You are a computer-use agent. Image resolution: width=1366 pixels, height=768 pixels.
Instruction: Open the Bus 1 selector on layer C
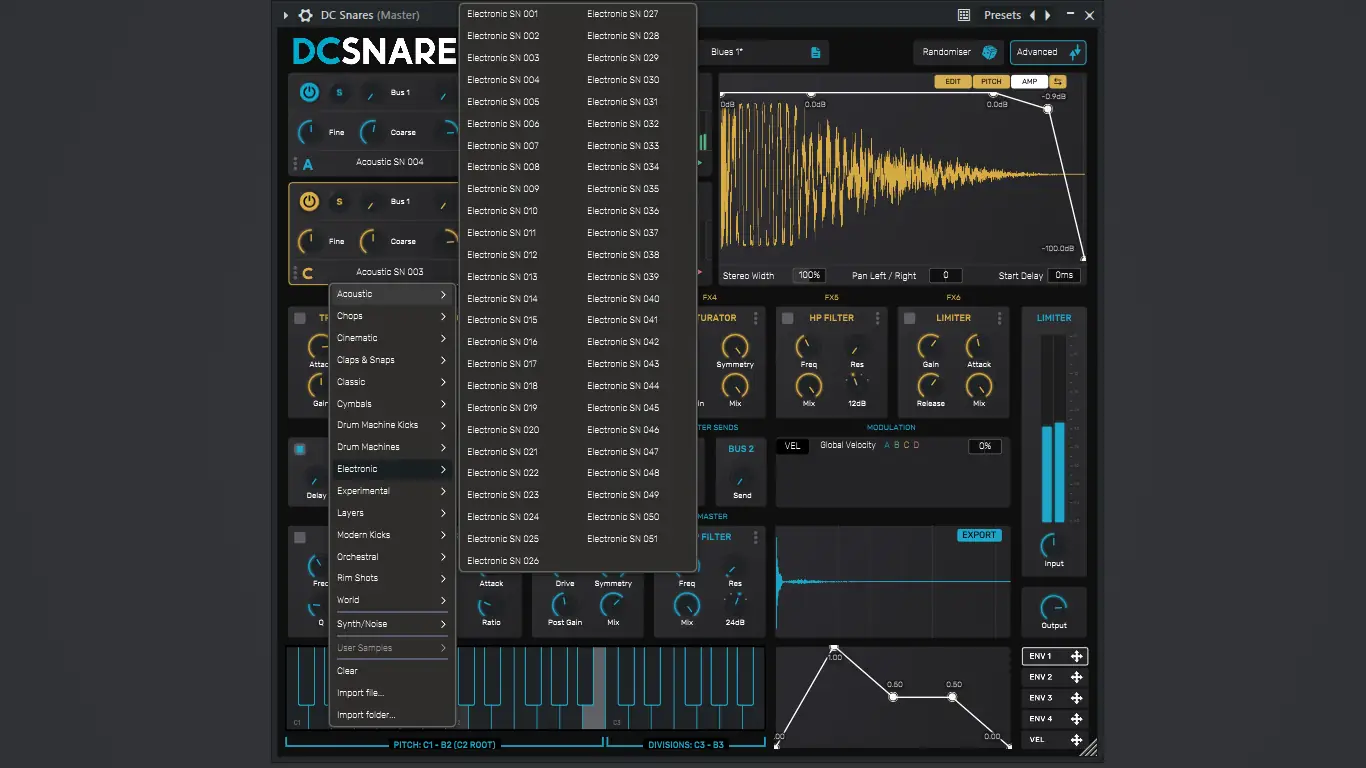click(400, 201)
